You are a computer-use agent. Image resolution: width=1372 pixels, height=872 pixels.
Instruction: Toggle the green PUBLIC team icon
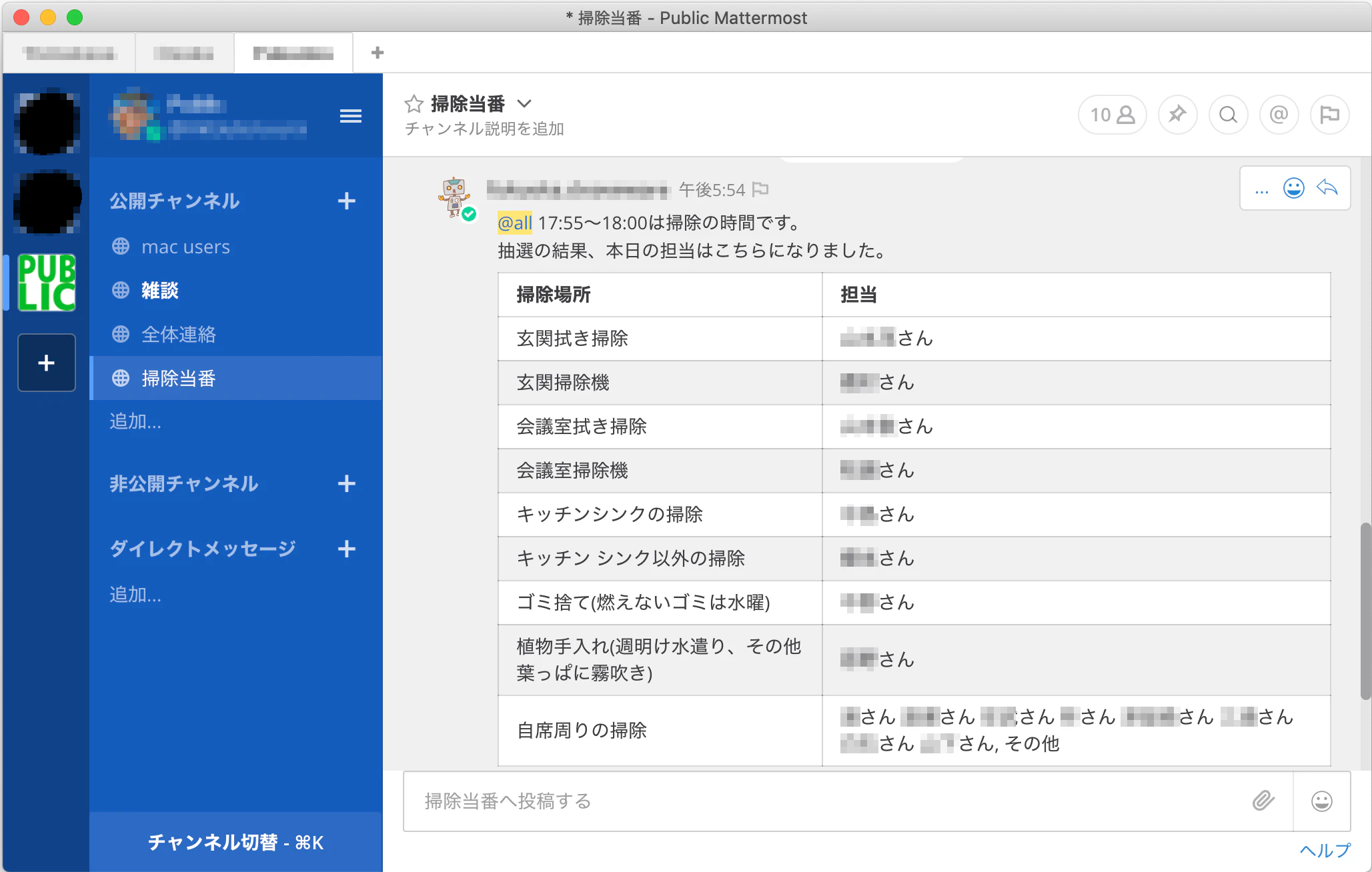pos(46,283)
